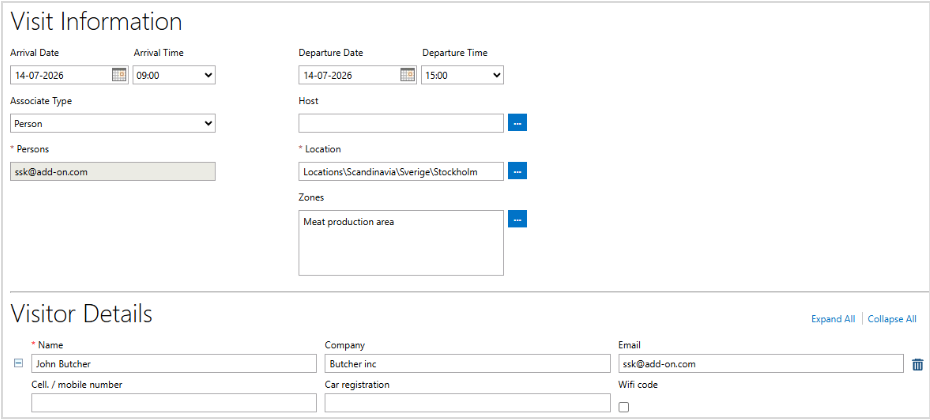Image resolution: width=930 pixels, height=420 pixels.
Task: Delete visitor John Butcher with trash icon
Action: click(x=918, y=364)
